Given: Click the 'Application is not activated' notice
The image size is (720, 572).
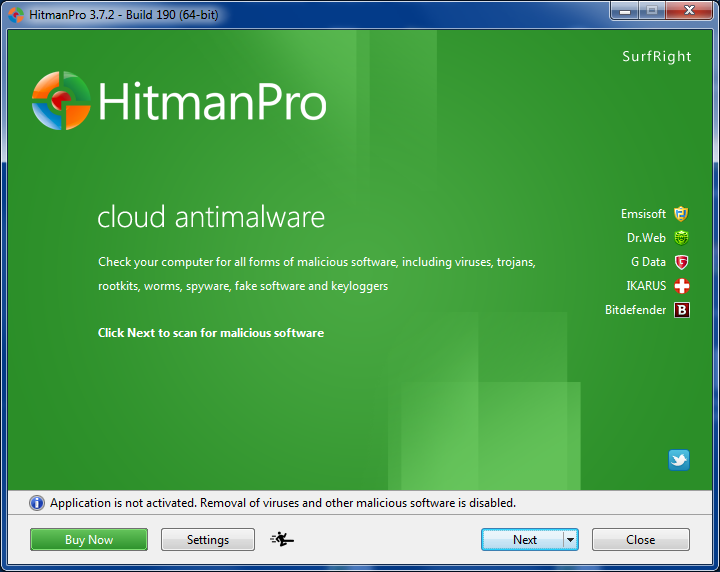Looking at the screenshot, I should 283,503.
